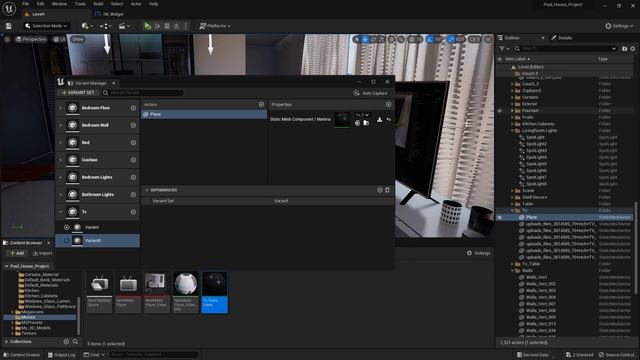Open play options three-dots menu

pyautogui.click(x=186, y=26)
